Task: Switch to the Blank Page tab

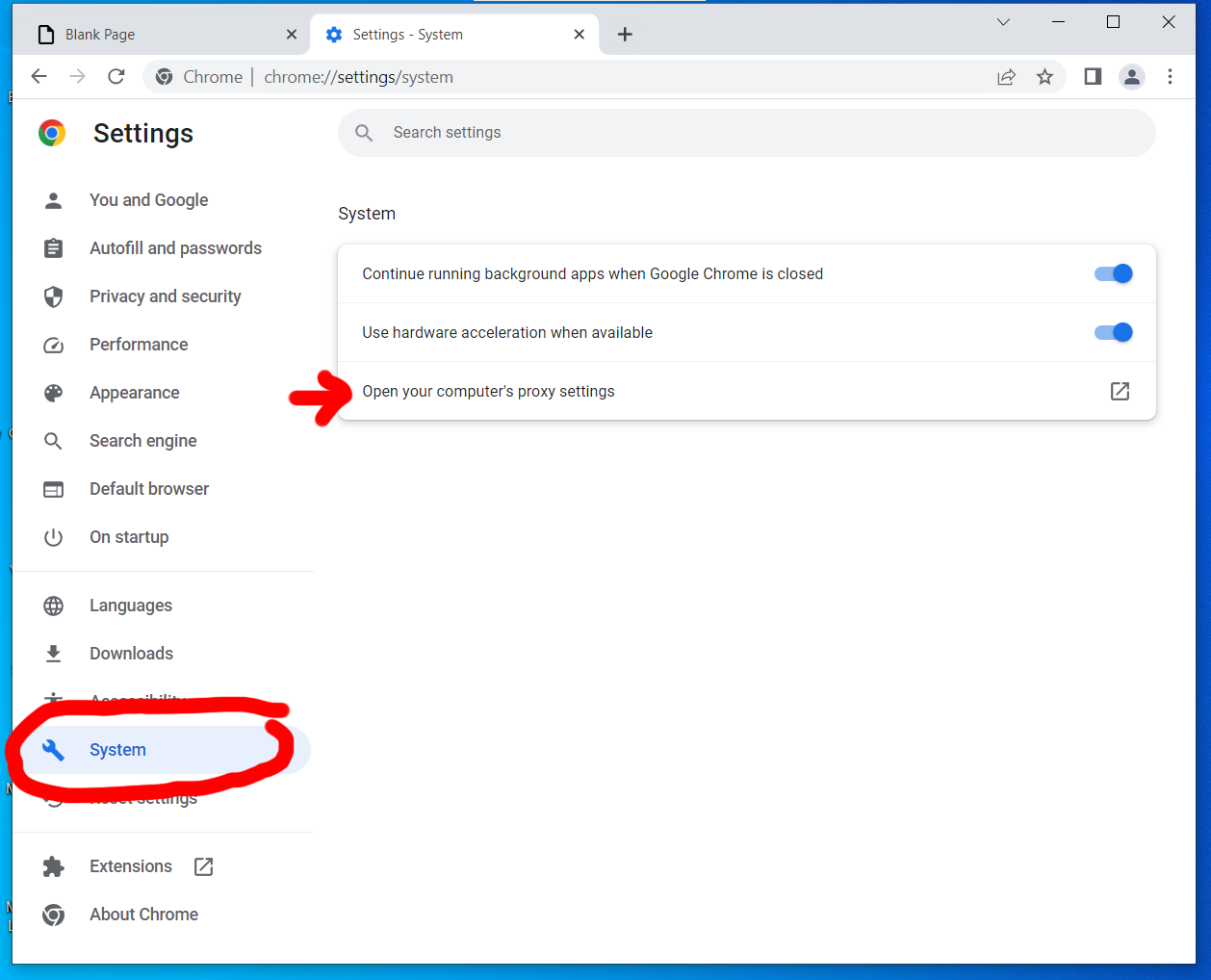Action: [x=164, y=35]
